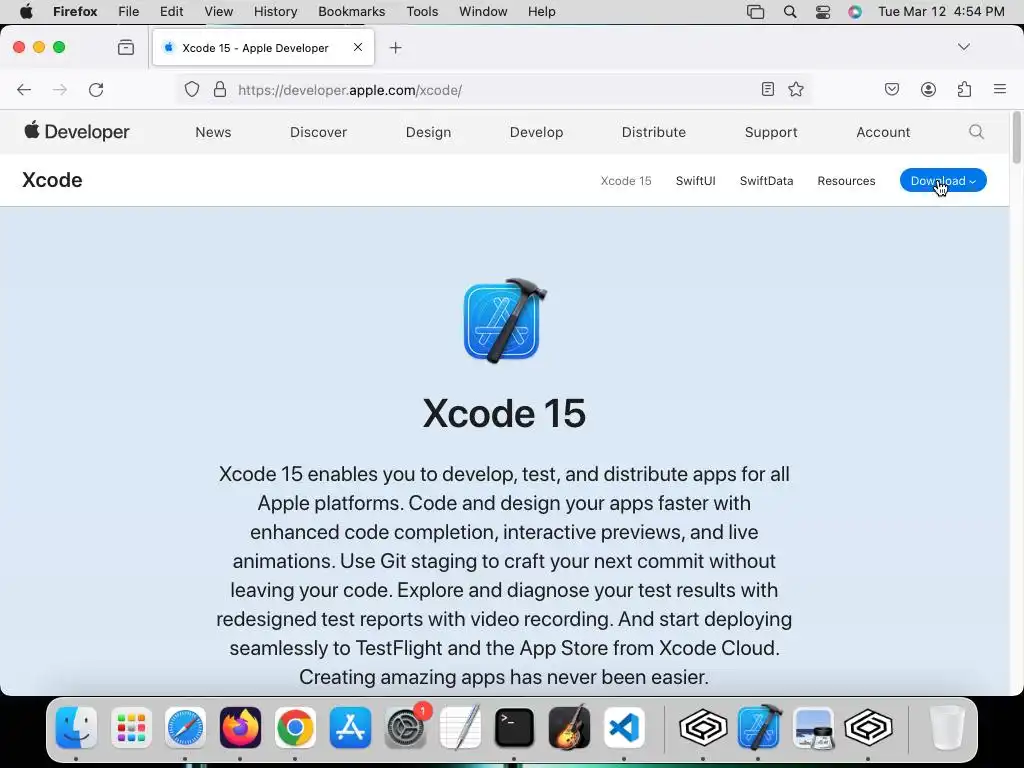Viewport: 1024px width, 768px height.
Task: Open the Support section
Action: tap(771, 132)
